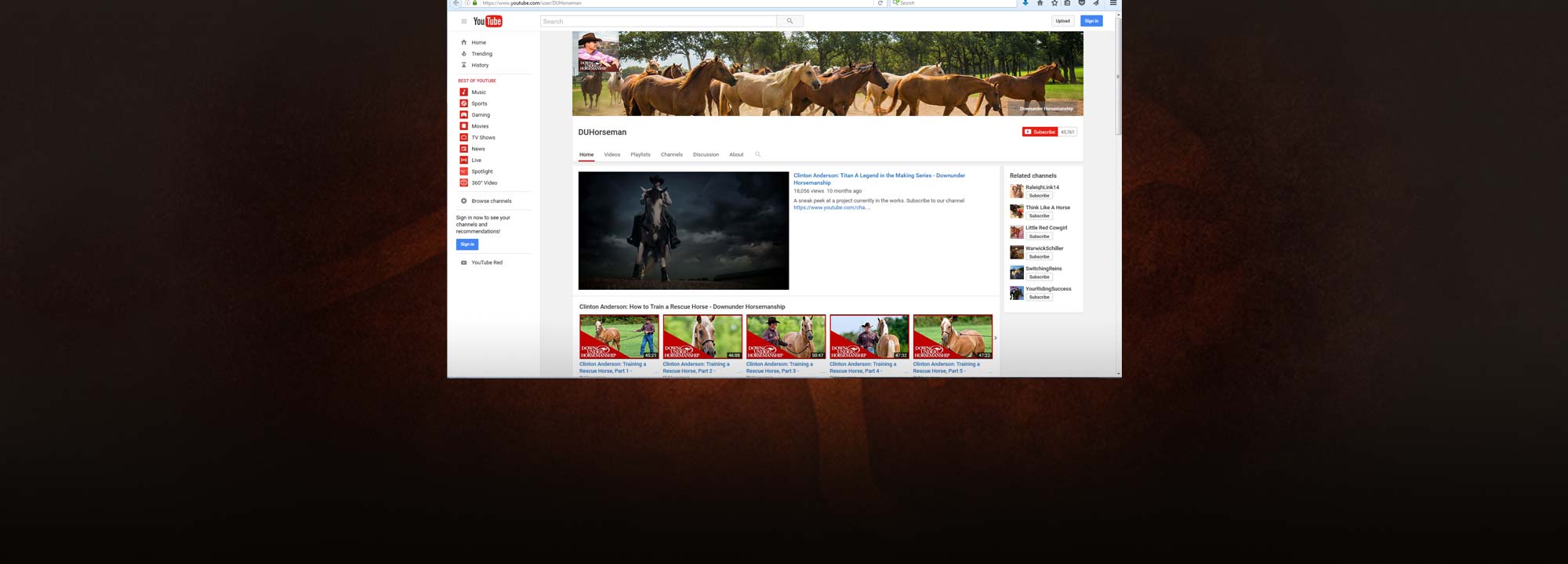Click the YouTube logo
The image size is (1568, 564).
[x=488, y=21]
